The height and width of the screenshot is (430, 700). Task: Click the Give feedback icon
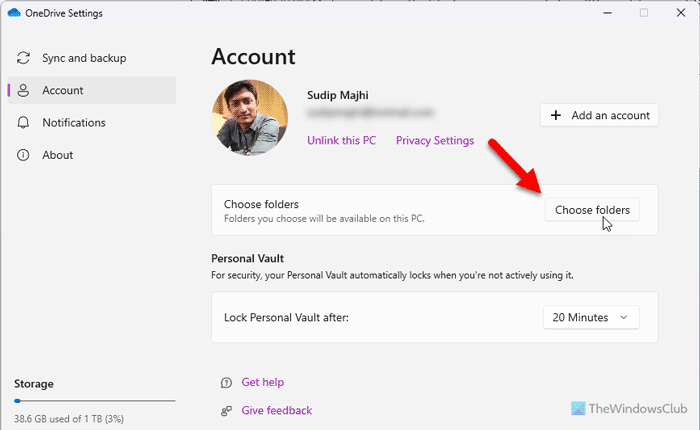[226, 410]
